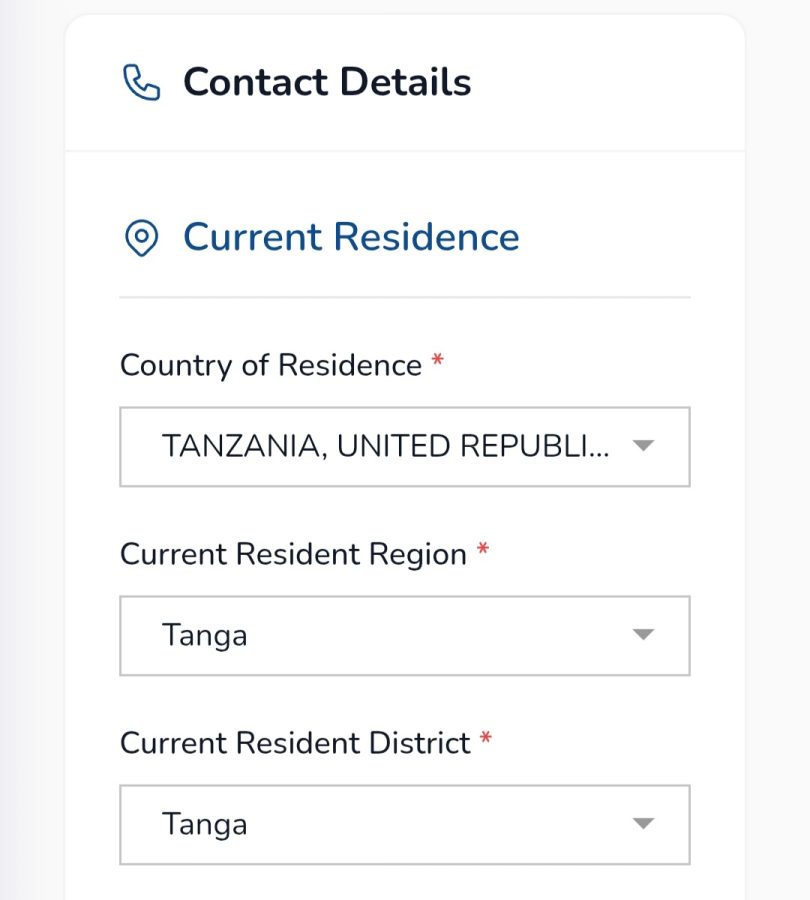Click the Current Resident District dropdown arrow
Viewport: 810px width, 900px height.
tap(643, 824)
